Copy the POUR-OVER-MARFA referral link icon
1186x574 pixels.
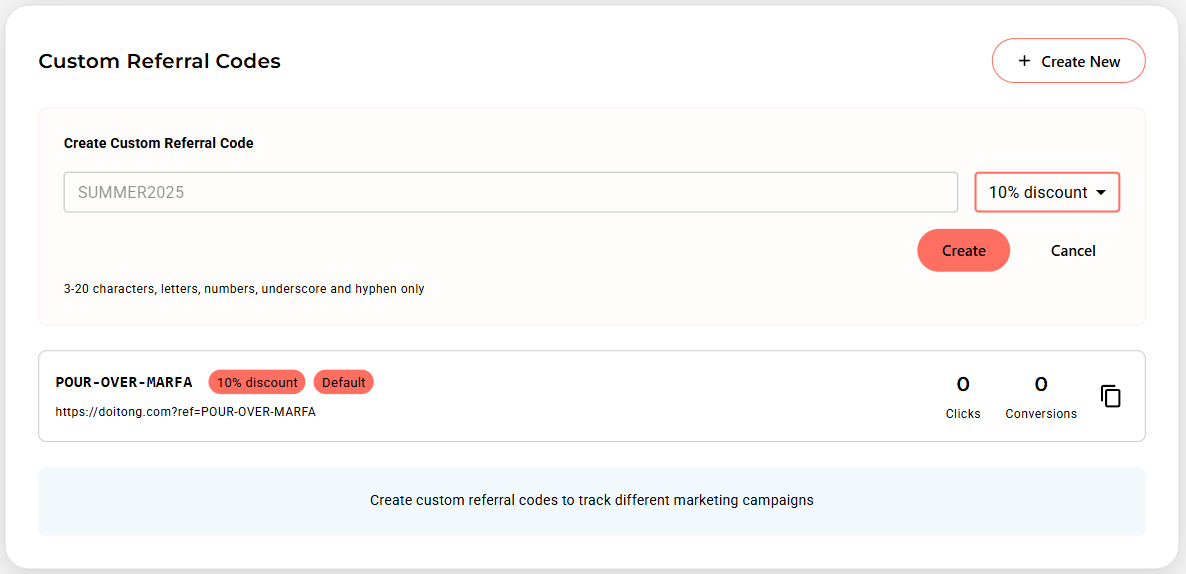coord(1110,396)
